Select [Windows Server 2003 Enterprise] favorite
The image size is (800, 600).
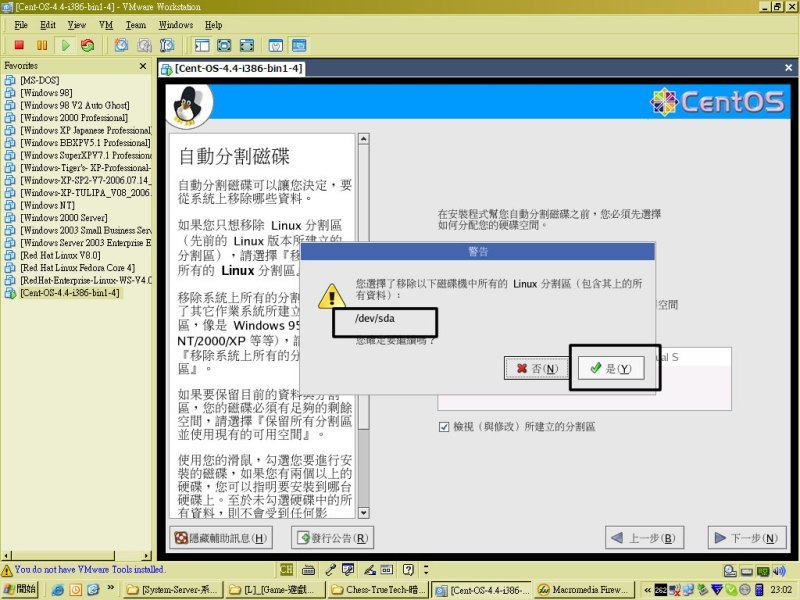pos(86,243)
